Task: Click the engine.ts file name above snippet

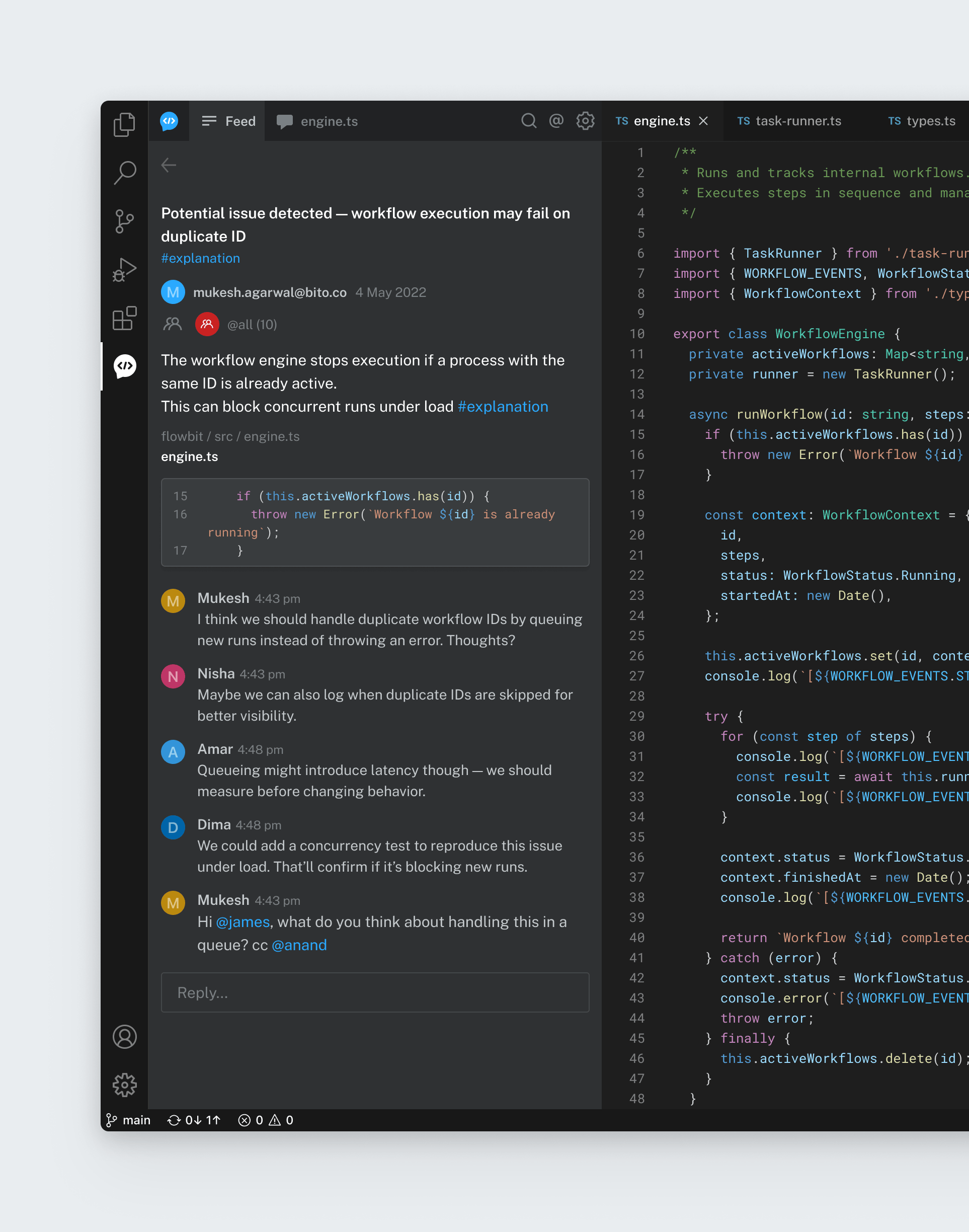Action: (x=190, y=456)
